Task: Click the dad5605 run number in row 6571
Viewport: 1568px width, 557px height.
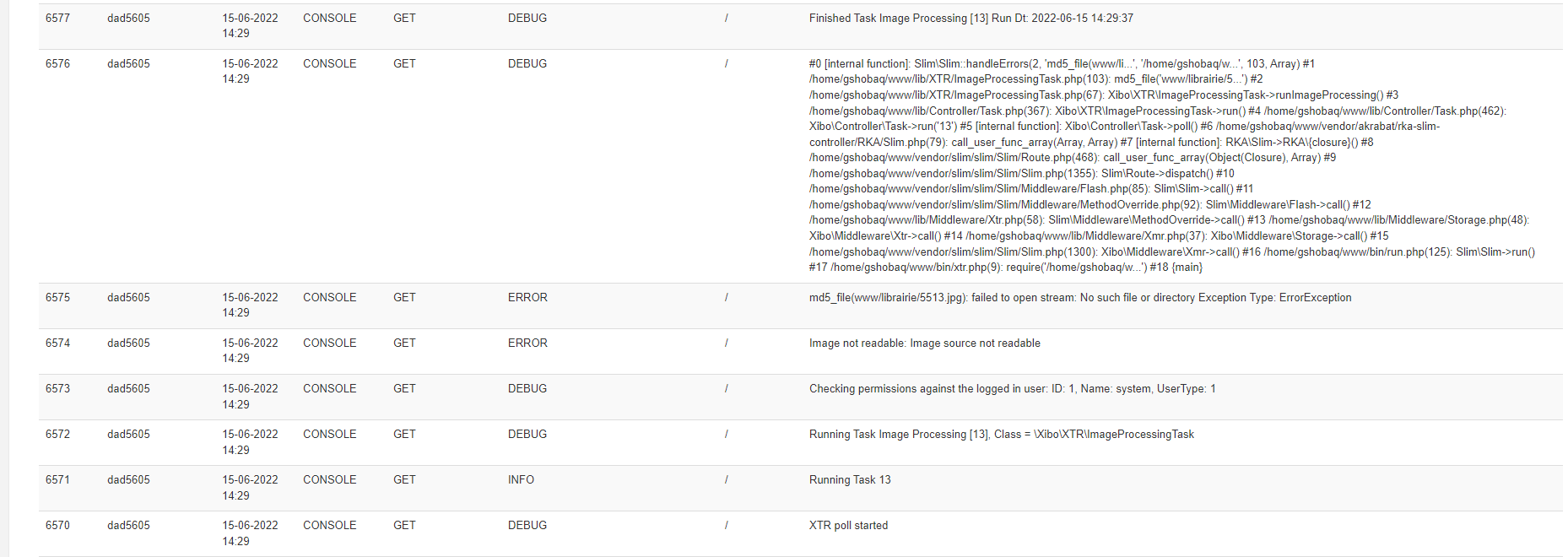Action: [128, 479]
